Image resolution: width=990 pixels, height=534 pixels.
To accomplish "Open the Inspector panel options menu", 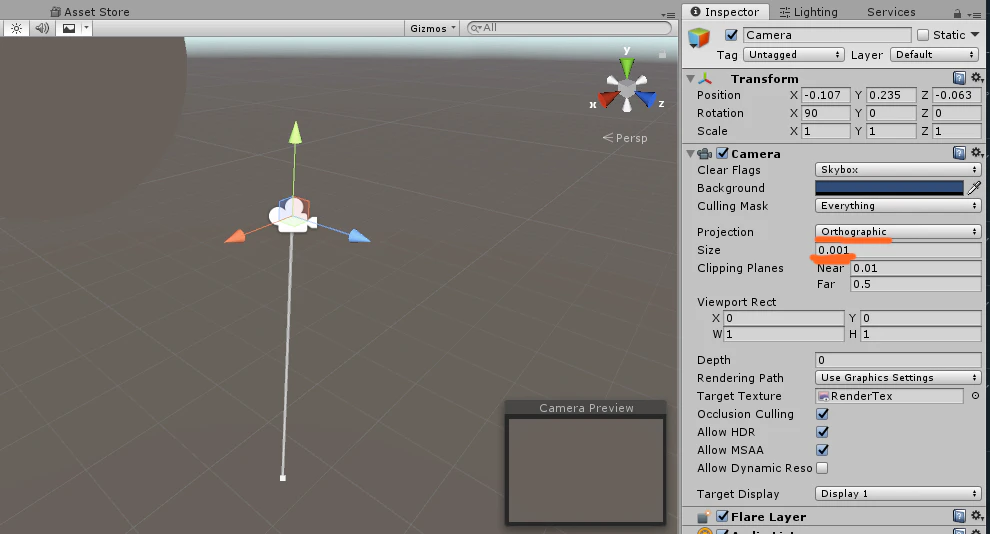I will click(974, 15).
